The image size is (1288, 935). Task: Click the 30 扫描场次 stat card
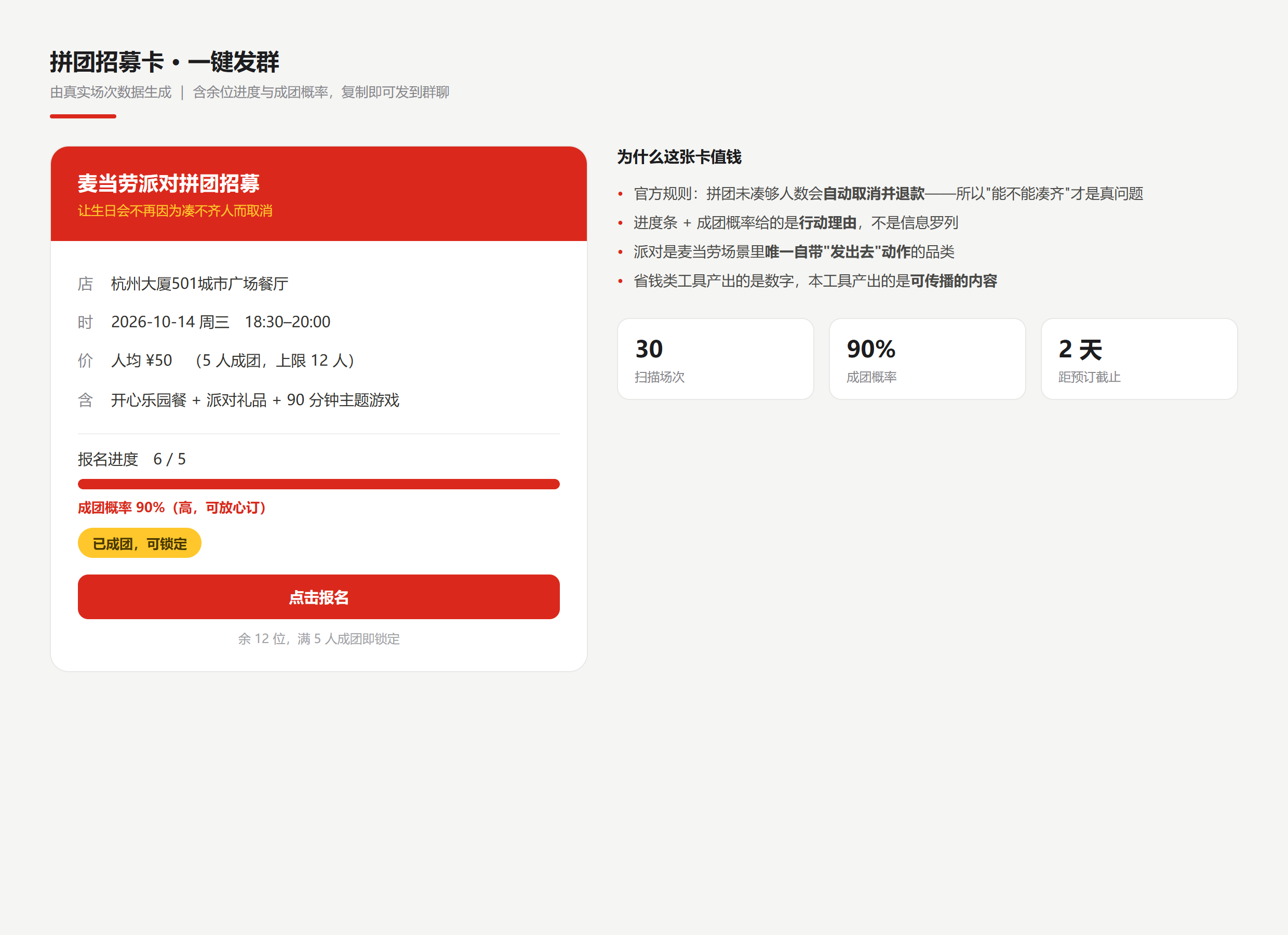(716, 359)
